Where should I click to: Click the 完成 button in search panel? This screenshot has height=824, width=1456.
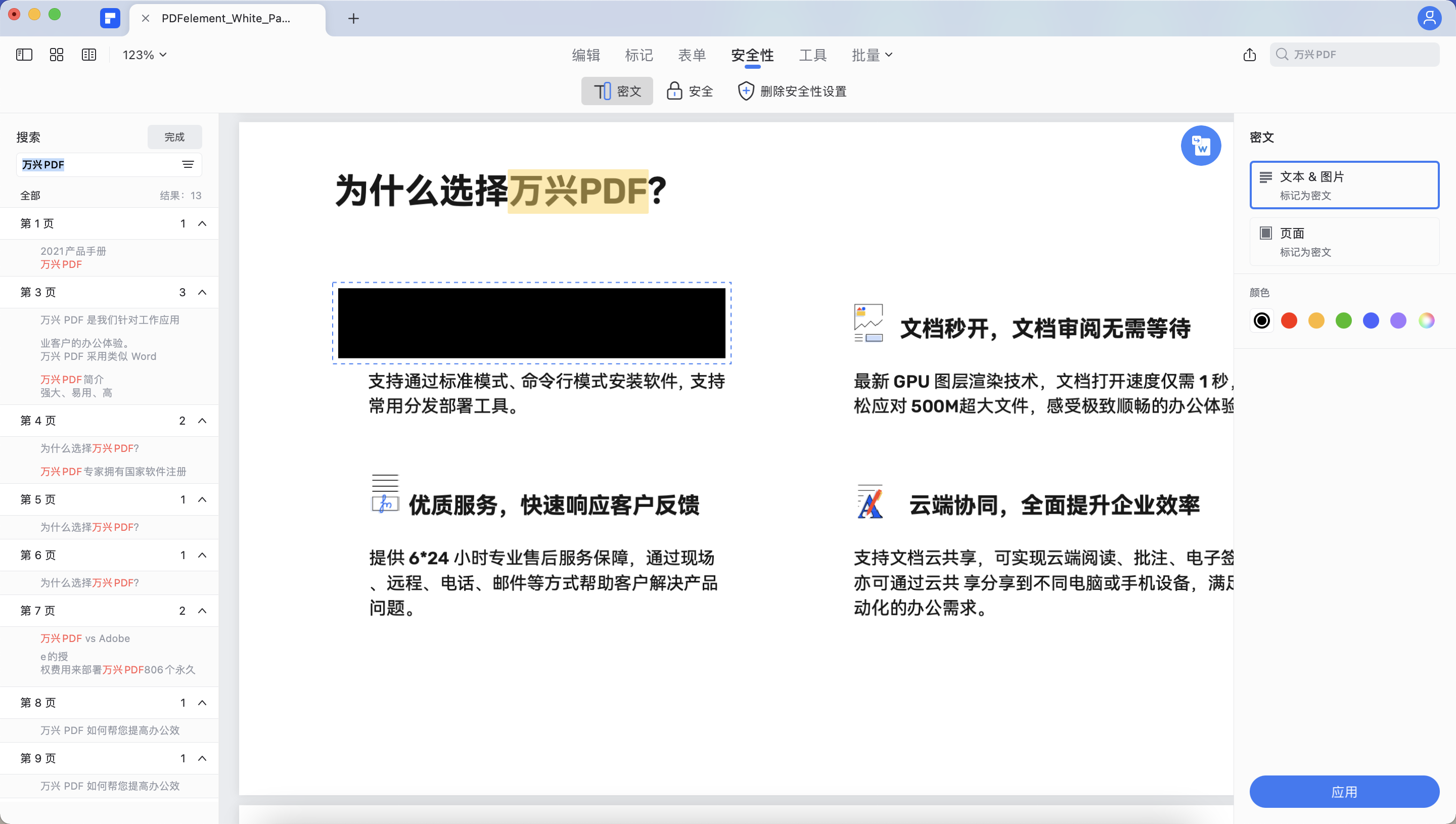pos(174,136)
